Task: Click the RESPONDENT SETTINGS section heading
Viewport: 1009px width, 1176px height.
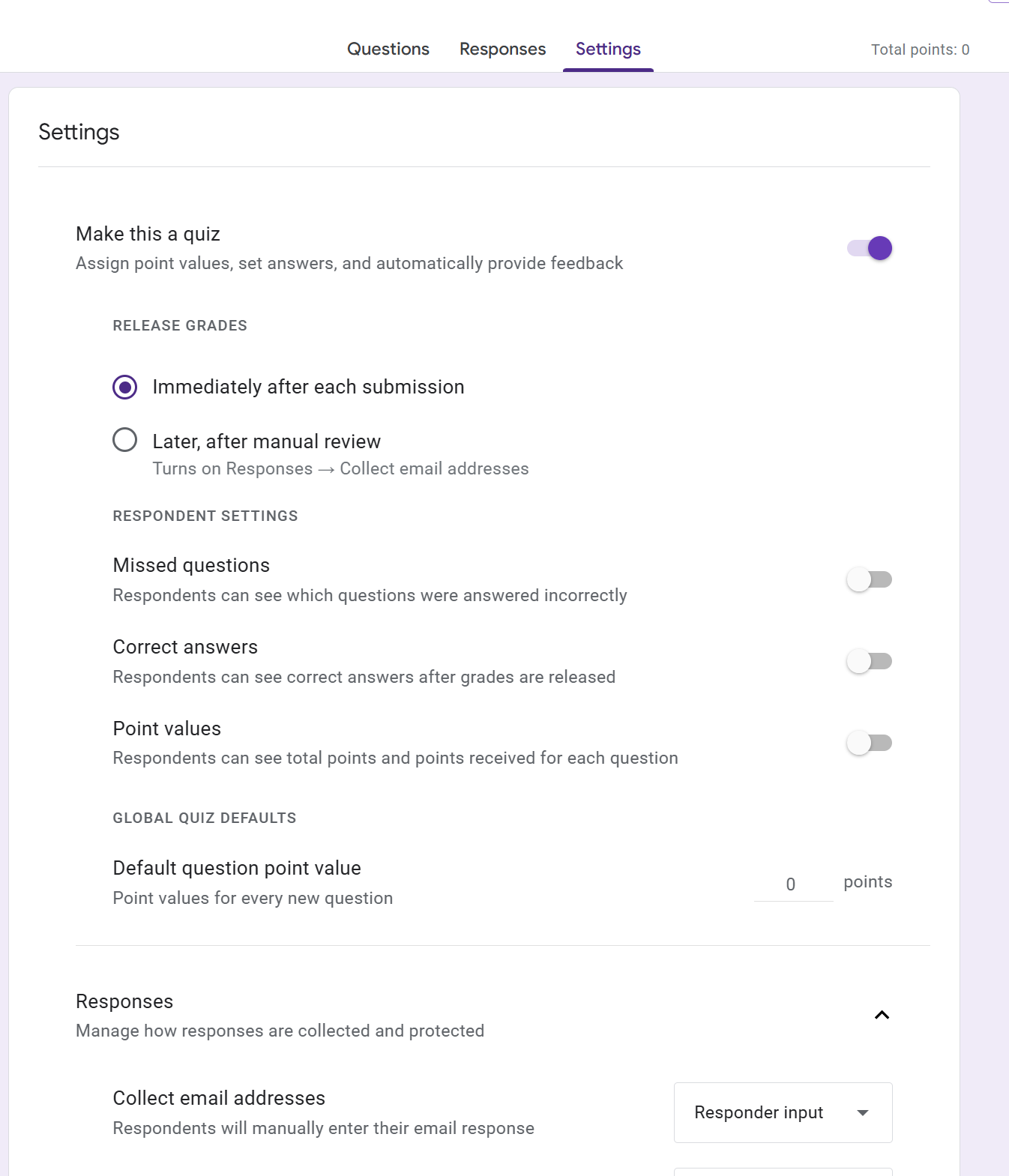Action: 205,516
